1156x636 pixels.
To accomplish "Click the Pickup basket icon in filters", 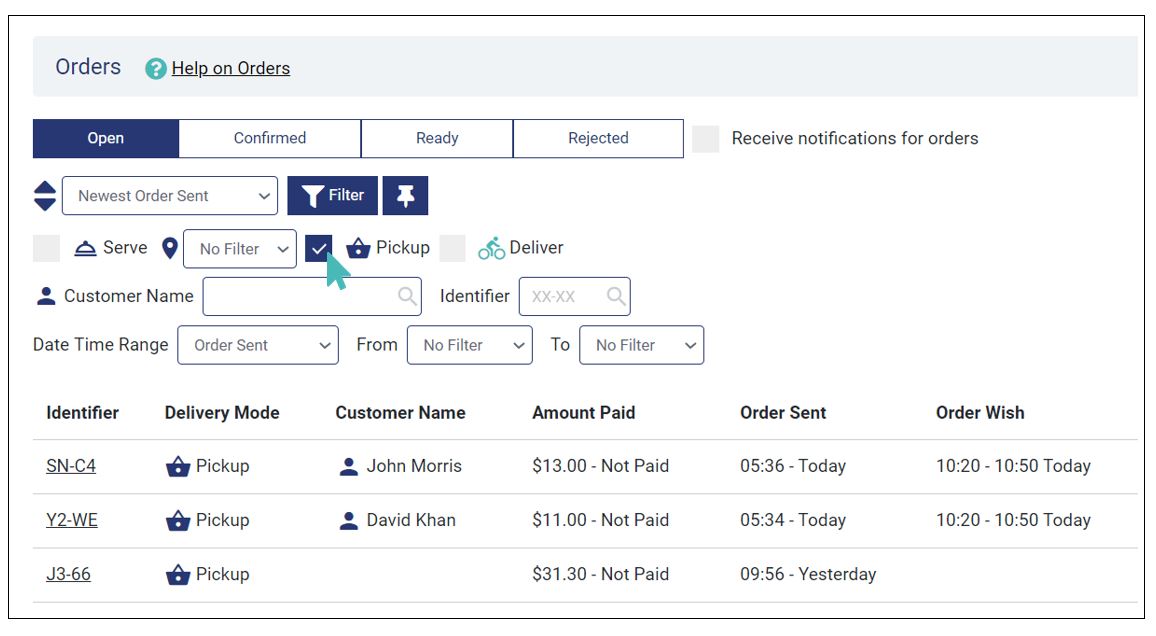I will pos(358,248).
